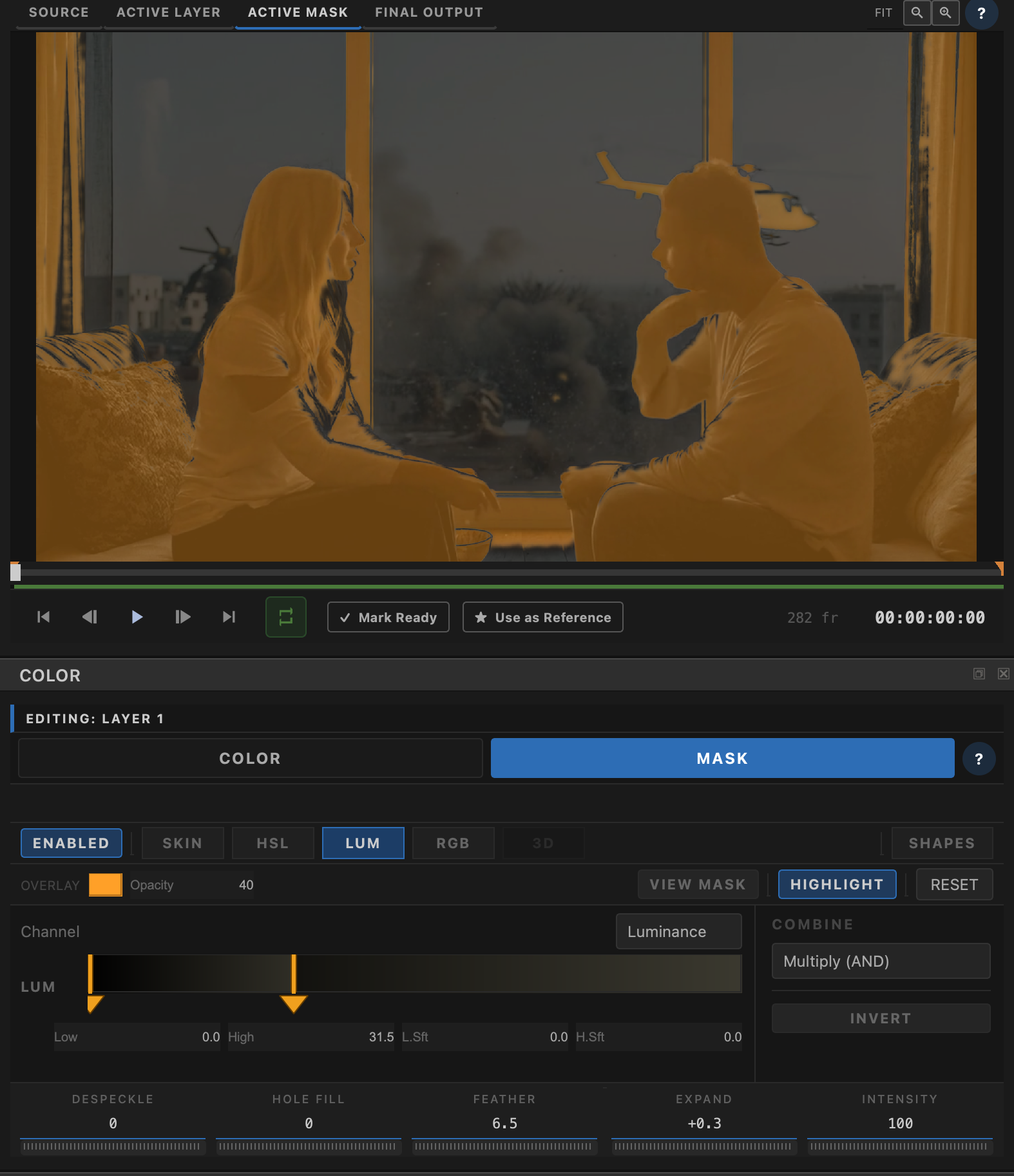1014x1176 pixels.
Task: Click the RESET mask button
Action: 955,884
